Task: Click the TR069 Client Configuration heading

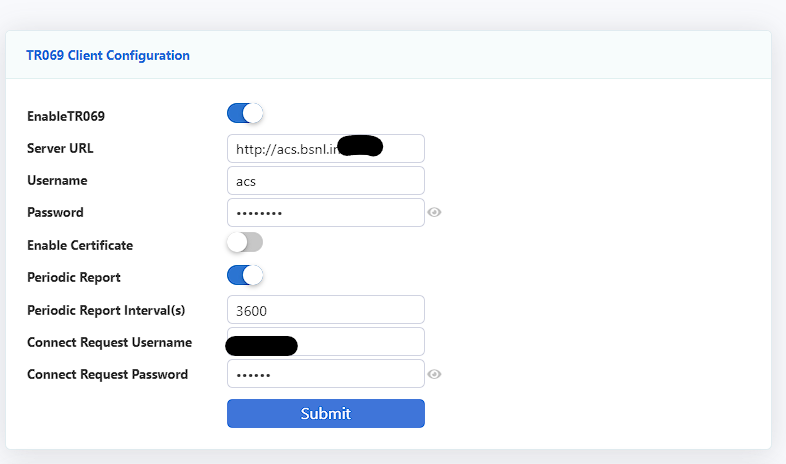Action: coord(108,55)
